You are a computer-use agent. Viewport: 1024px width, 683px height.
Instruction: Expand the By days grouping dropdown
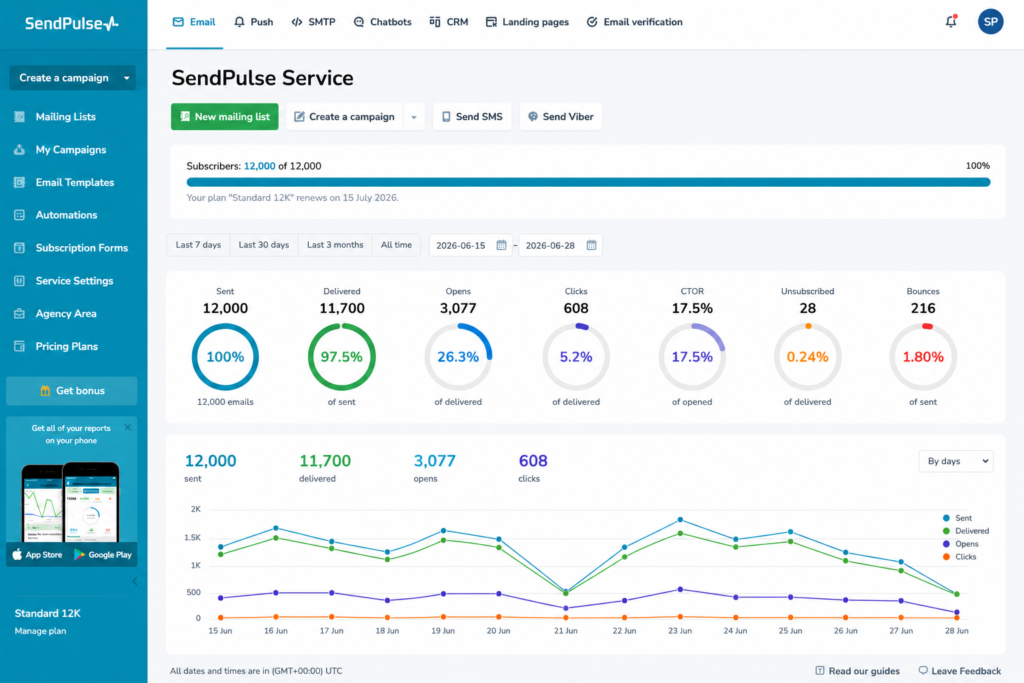pyautogui.click(x=956, y=461)
